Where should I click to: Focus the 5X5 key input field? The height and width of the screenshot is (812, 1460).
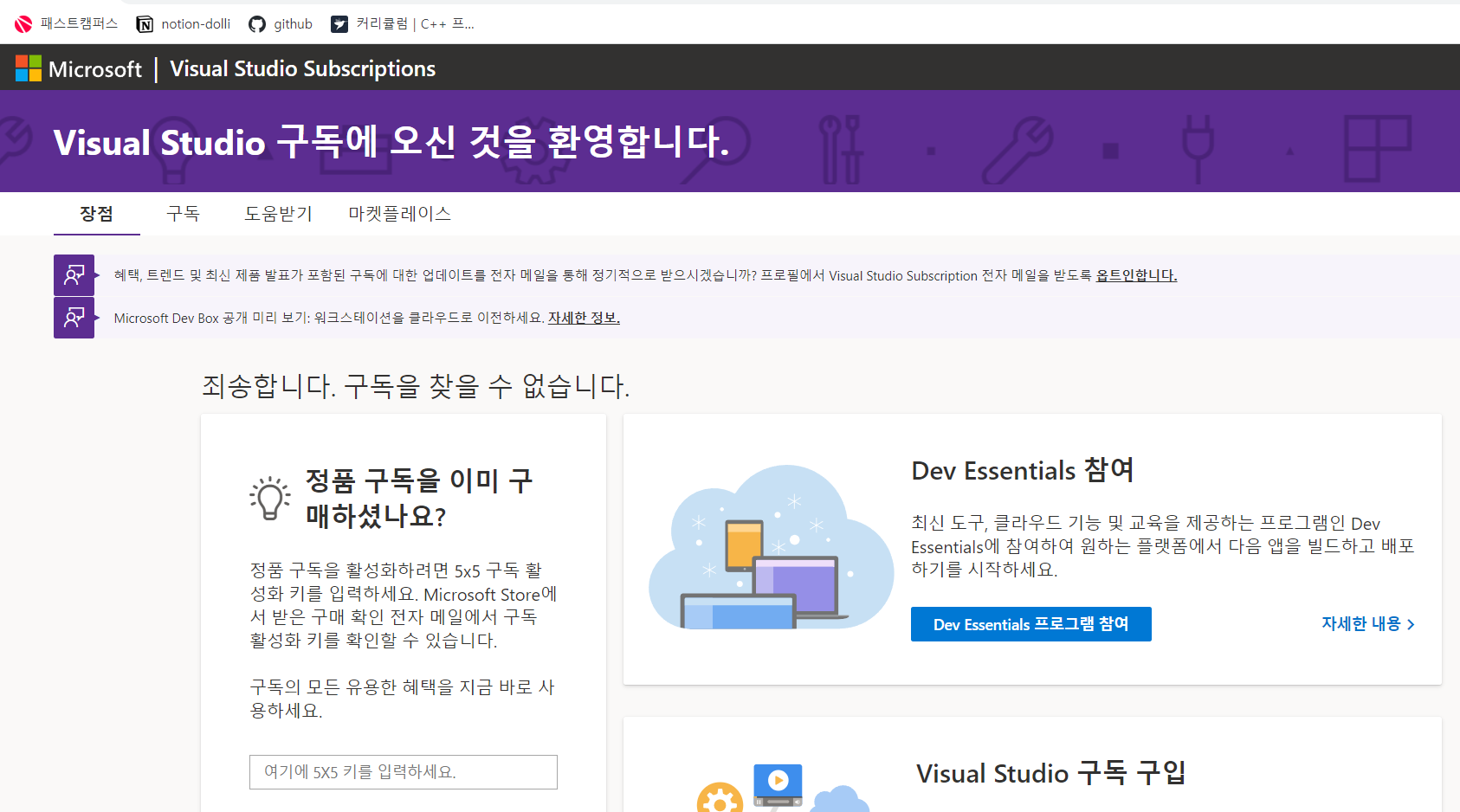404,772
